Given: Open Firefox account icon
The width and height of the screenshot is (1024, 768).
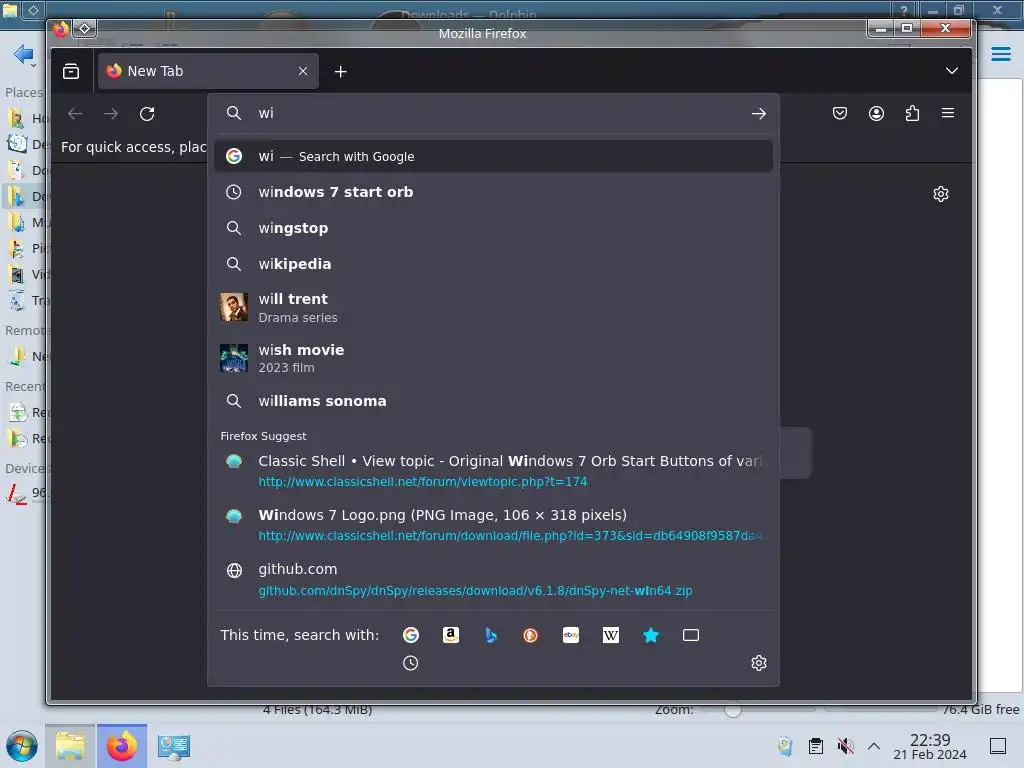Looking at the screenshot, I should (x=876, y=113).
